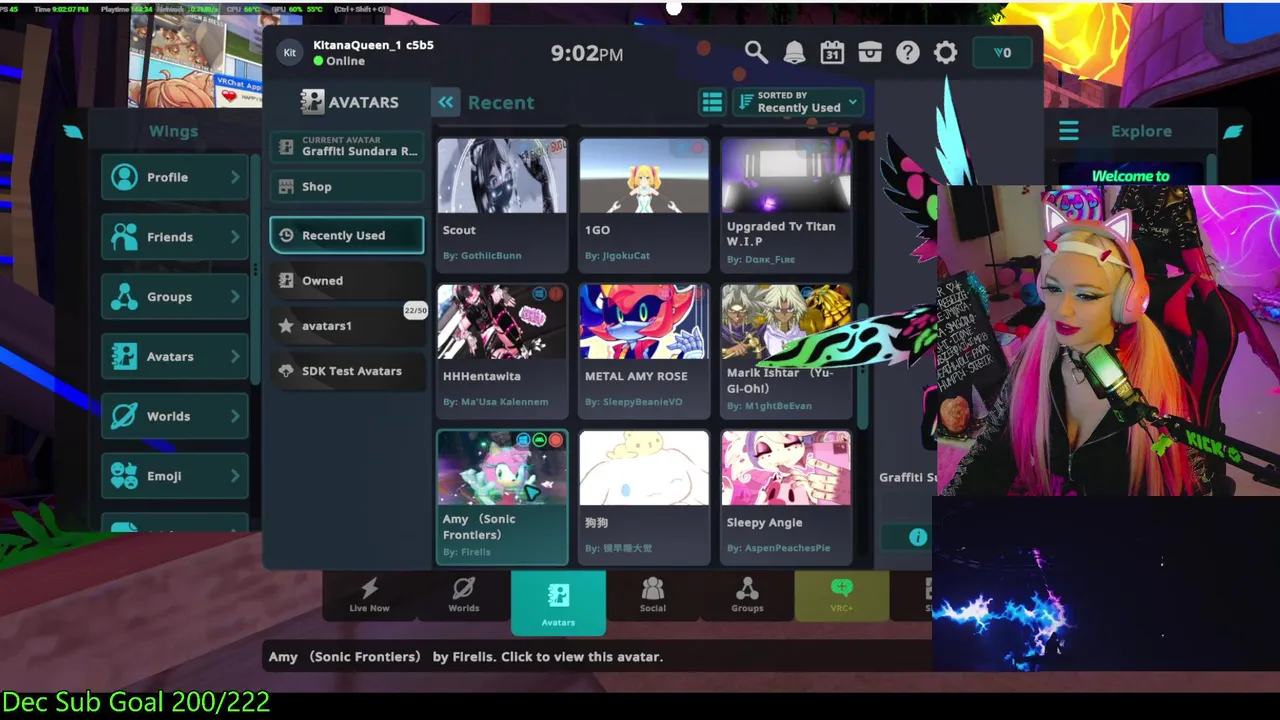The width and height of the screenshot is (1280, 720).
Task: Select the Recently Used category
Action: 347,235
